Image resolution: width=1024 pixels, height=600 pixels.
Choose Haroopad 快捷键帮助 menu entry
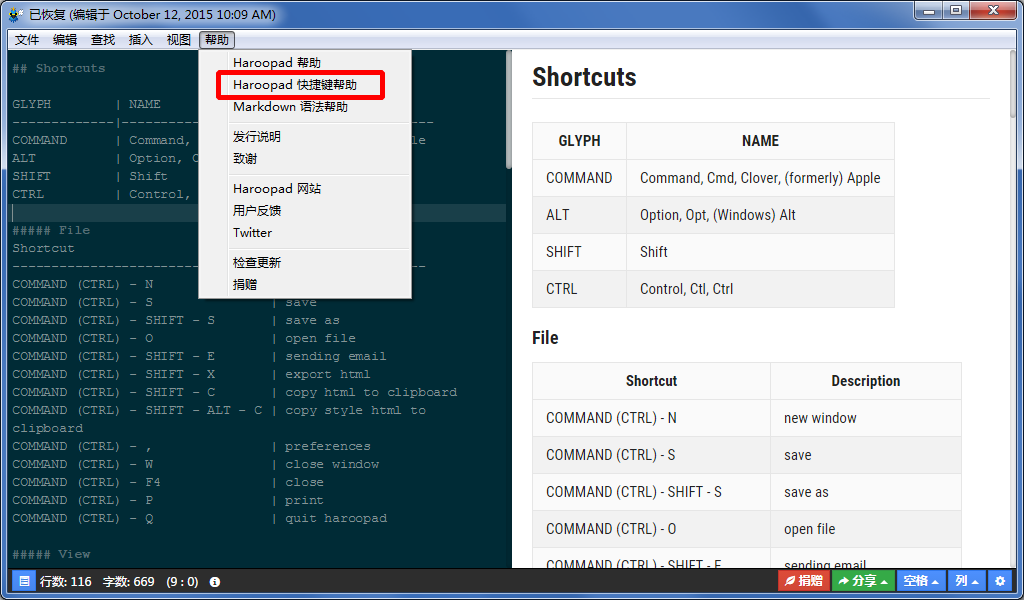point(305,85)
